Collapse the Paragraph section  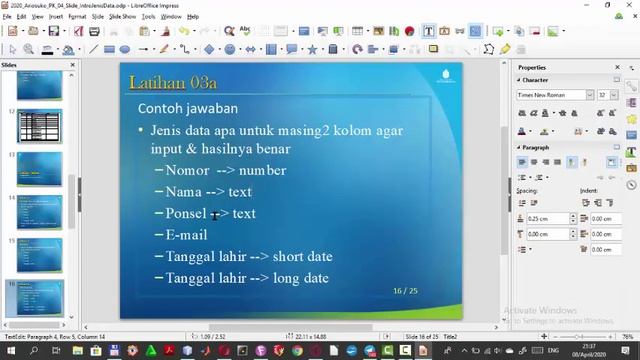tap(519, 147)
